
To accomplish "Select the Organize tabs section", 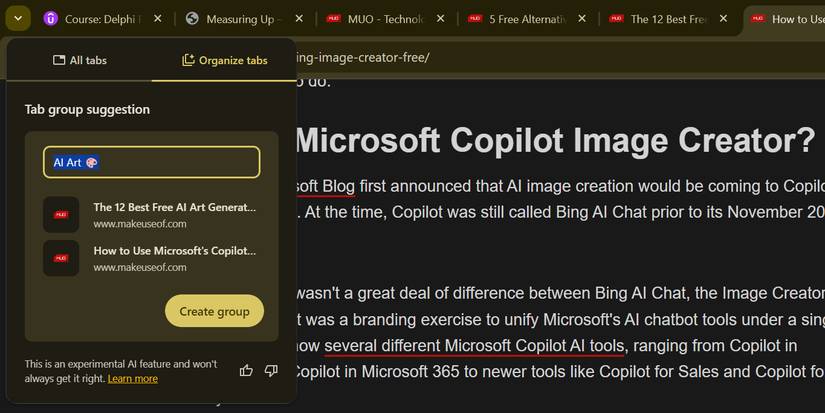I will (224, 60).
